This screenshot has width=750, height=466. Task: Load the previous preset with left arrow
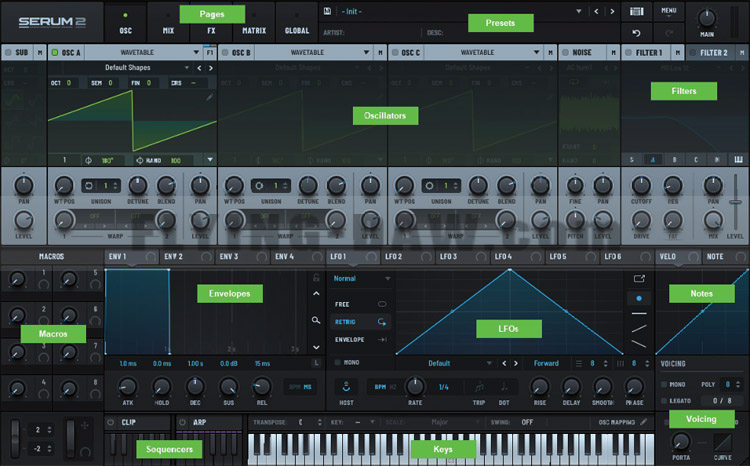[596, 11]
